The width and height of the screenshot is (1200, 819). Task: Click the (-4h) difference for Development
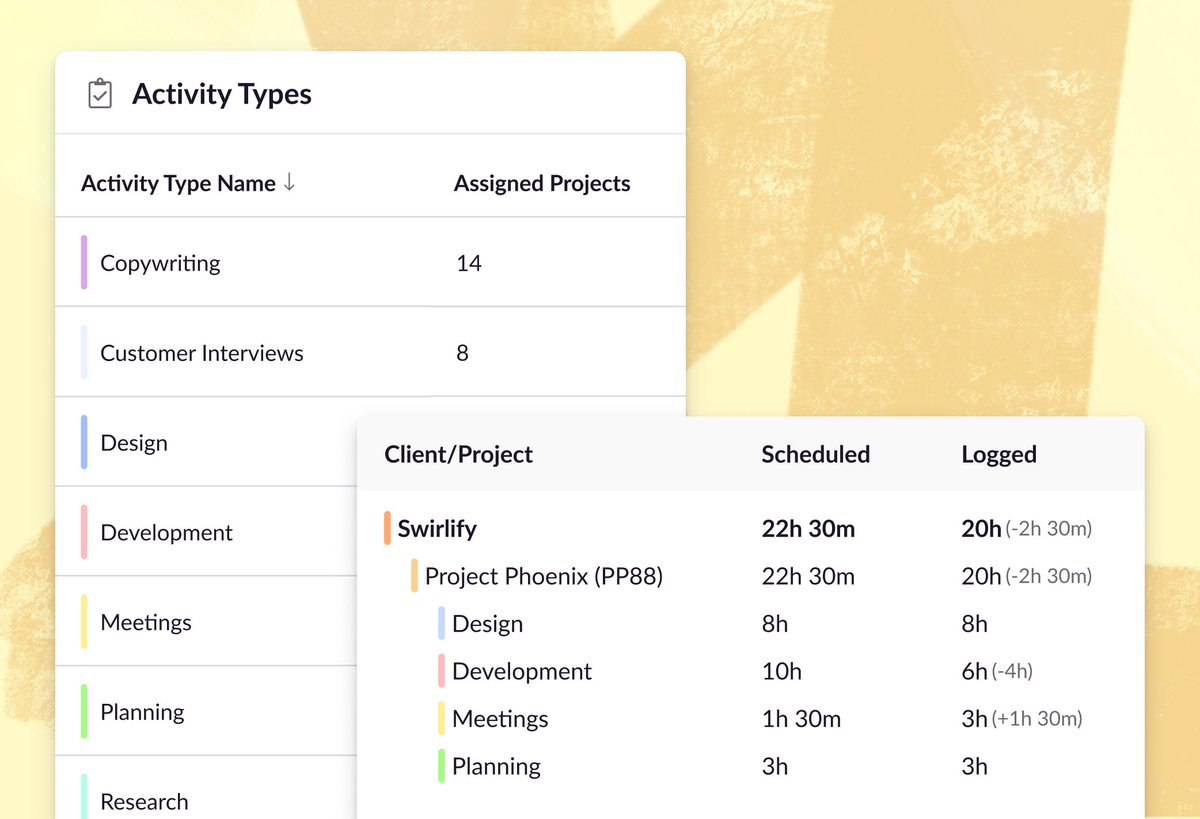(1012, 672)
